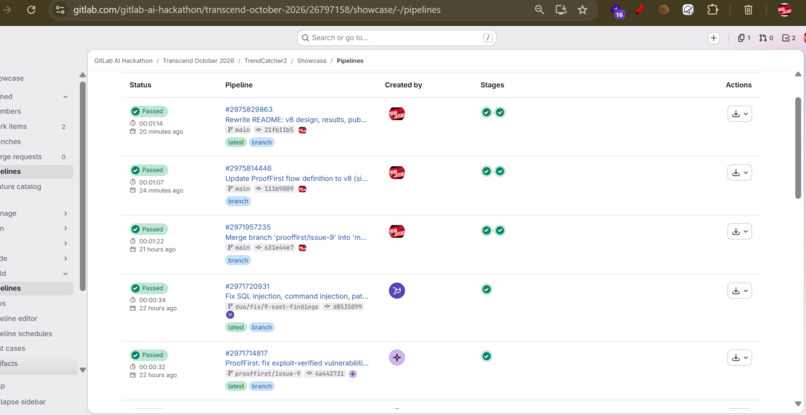Open Duo bot avatar for pipeline #2971720931

coord(397,291)
